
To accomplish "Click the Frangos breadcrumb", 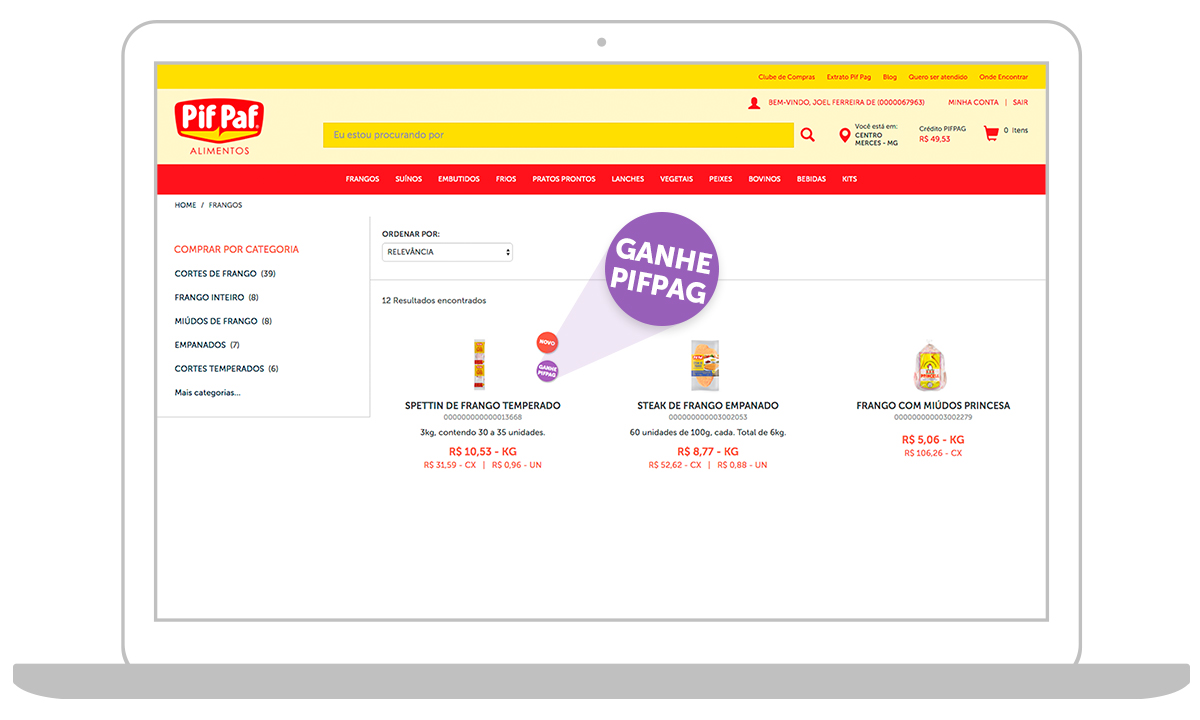I will [226, 205].
